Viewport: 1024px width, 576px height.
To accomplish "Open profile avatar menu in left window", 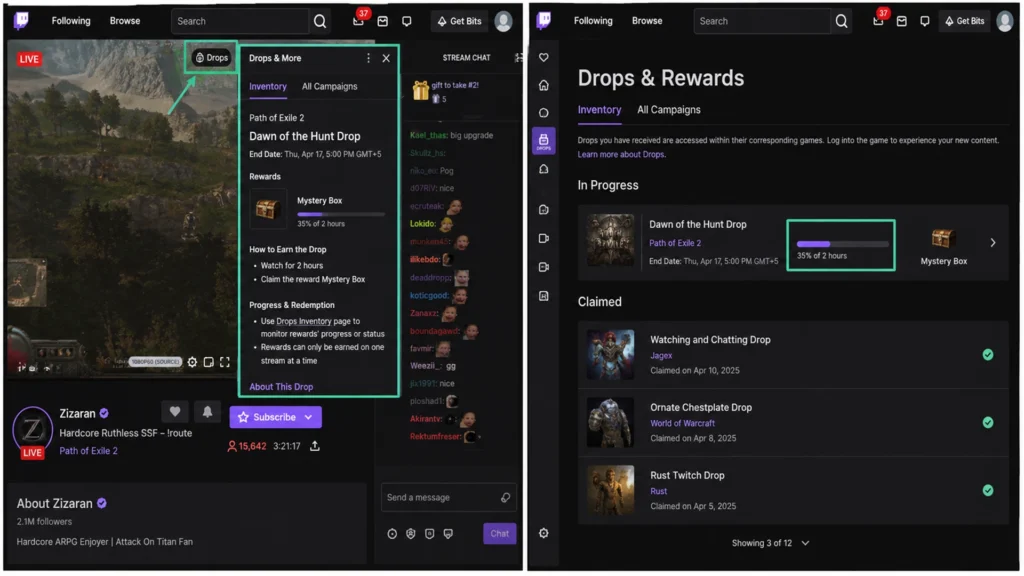I will tap(503, 21).
